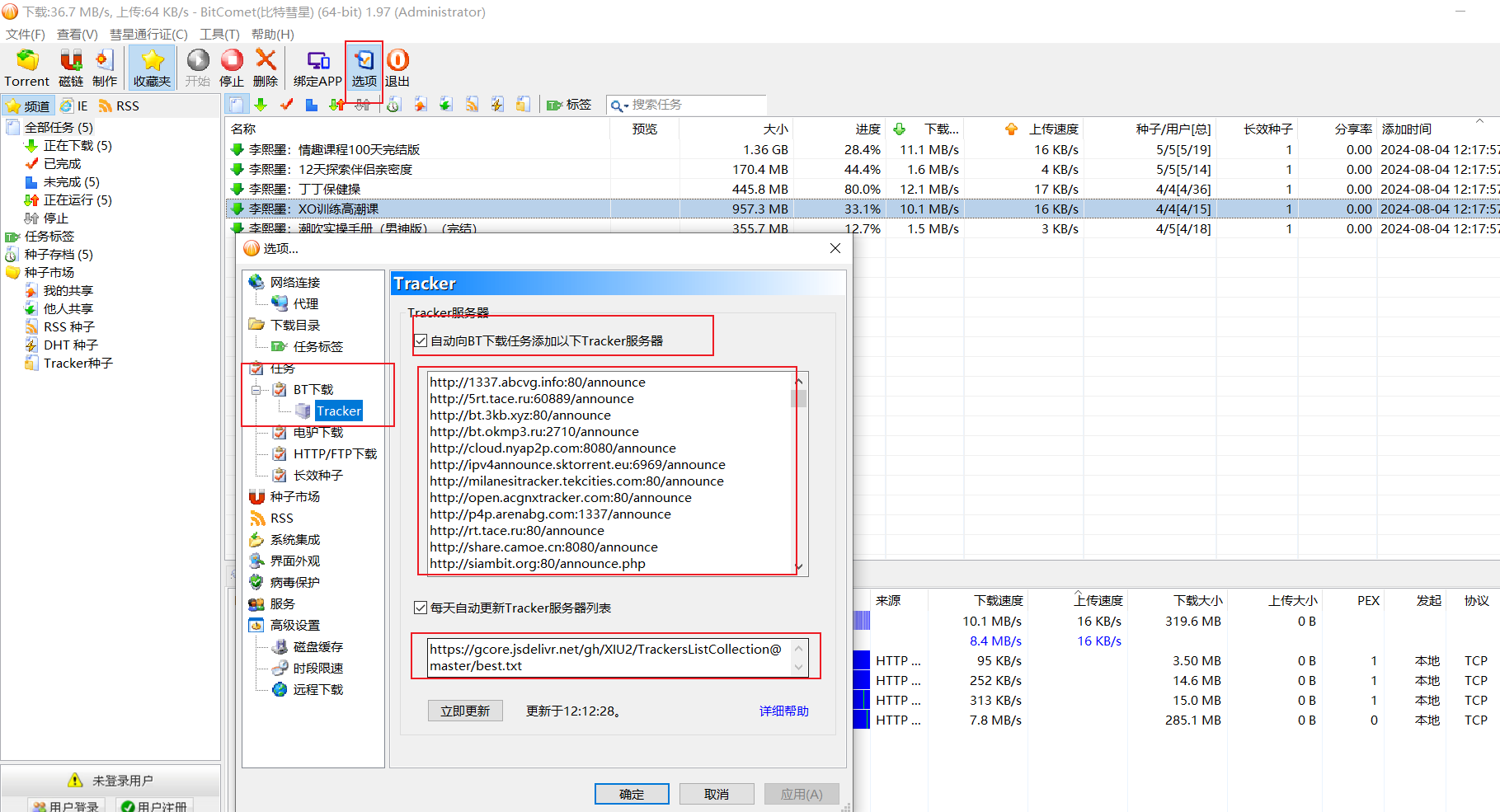
Task: Click the 退出 exit toolbar icon
Action: tap(397, 68)
